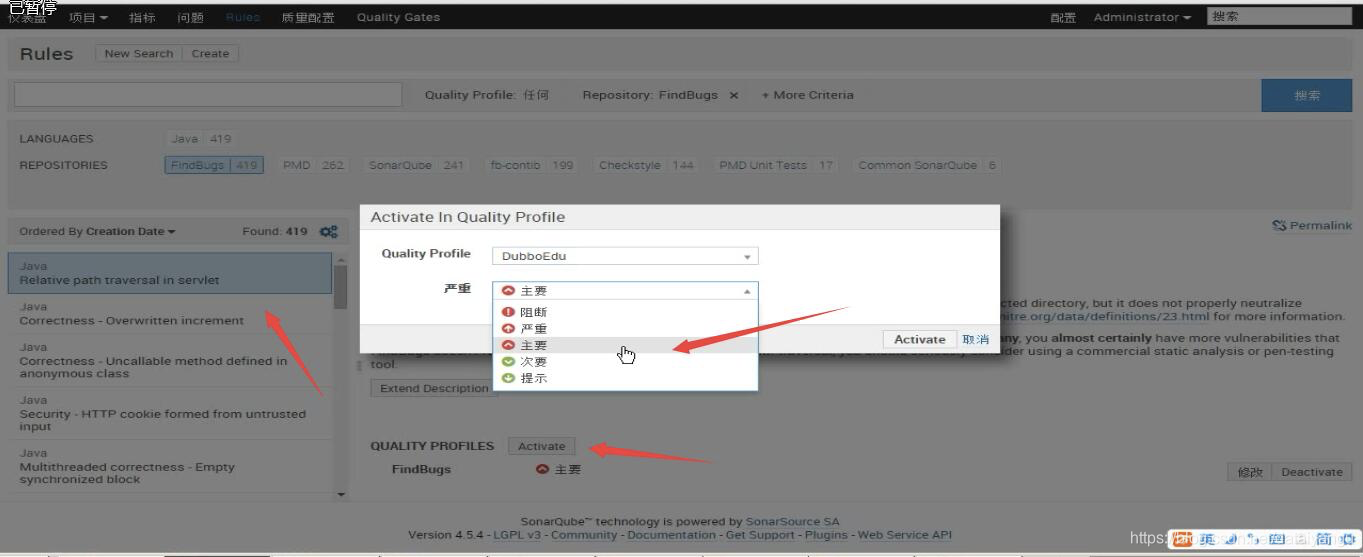Open the Quality Profile 任何 criterion
Image resolution: width=1363 pixels, height=557 pixels.
487,95
